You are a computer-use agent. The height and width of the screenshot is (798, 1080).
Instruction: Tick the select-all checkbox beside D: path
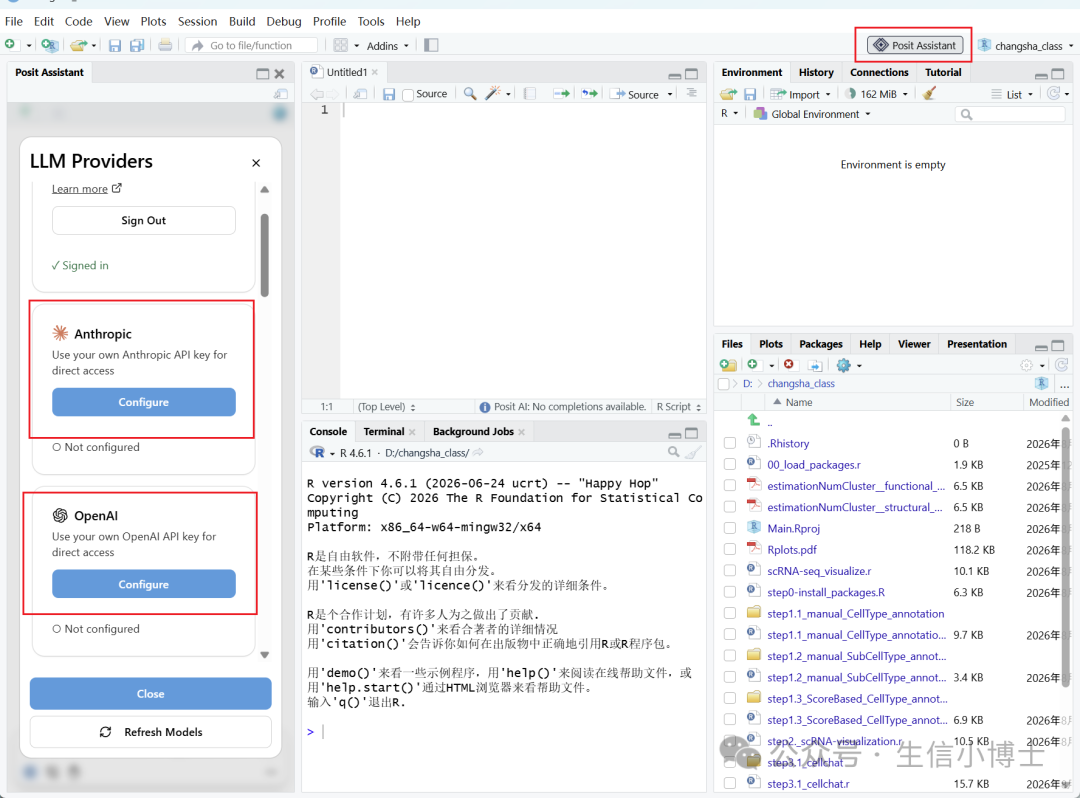click(x=724, y=384)
